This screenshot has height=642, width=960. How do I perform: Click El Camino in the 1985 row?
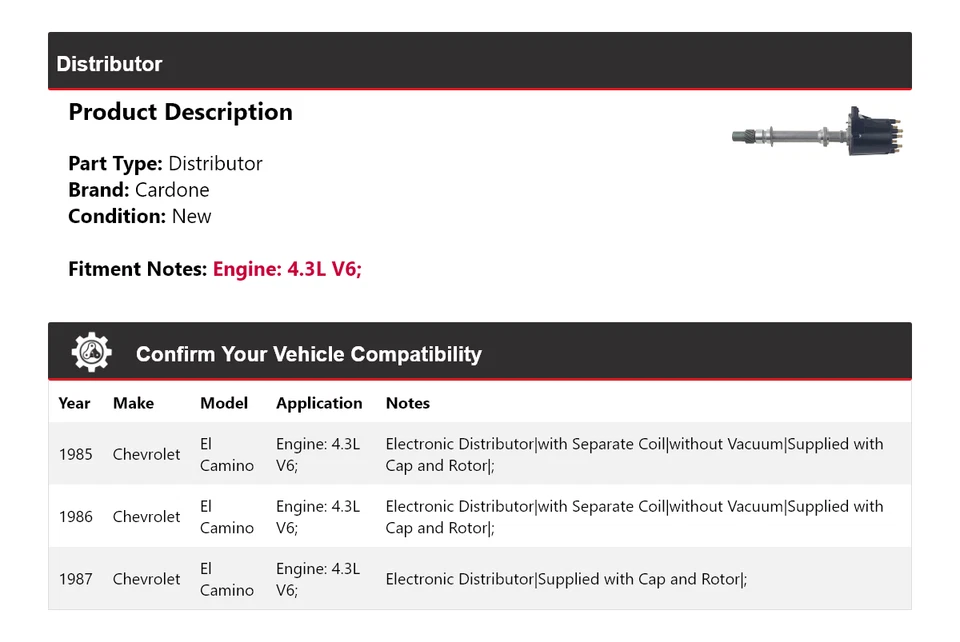point(227,454)
